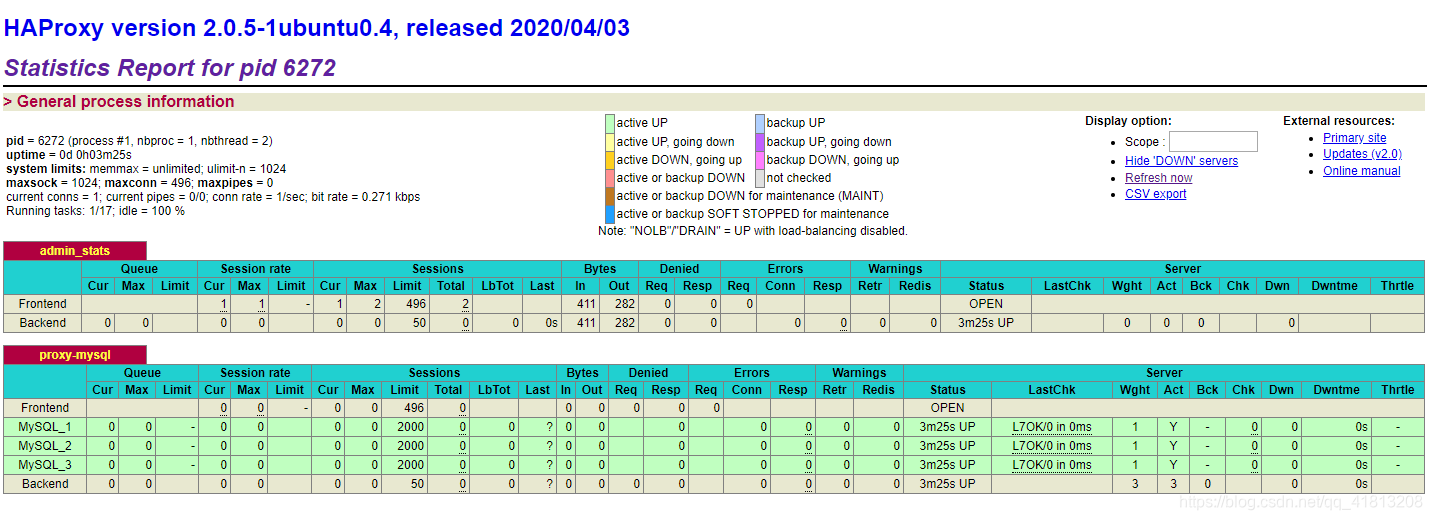Click sessions limit 50 in proxy-mysql Backend row
The image size is (1432, 520).
[x=418, y=484]
